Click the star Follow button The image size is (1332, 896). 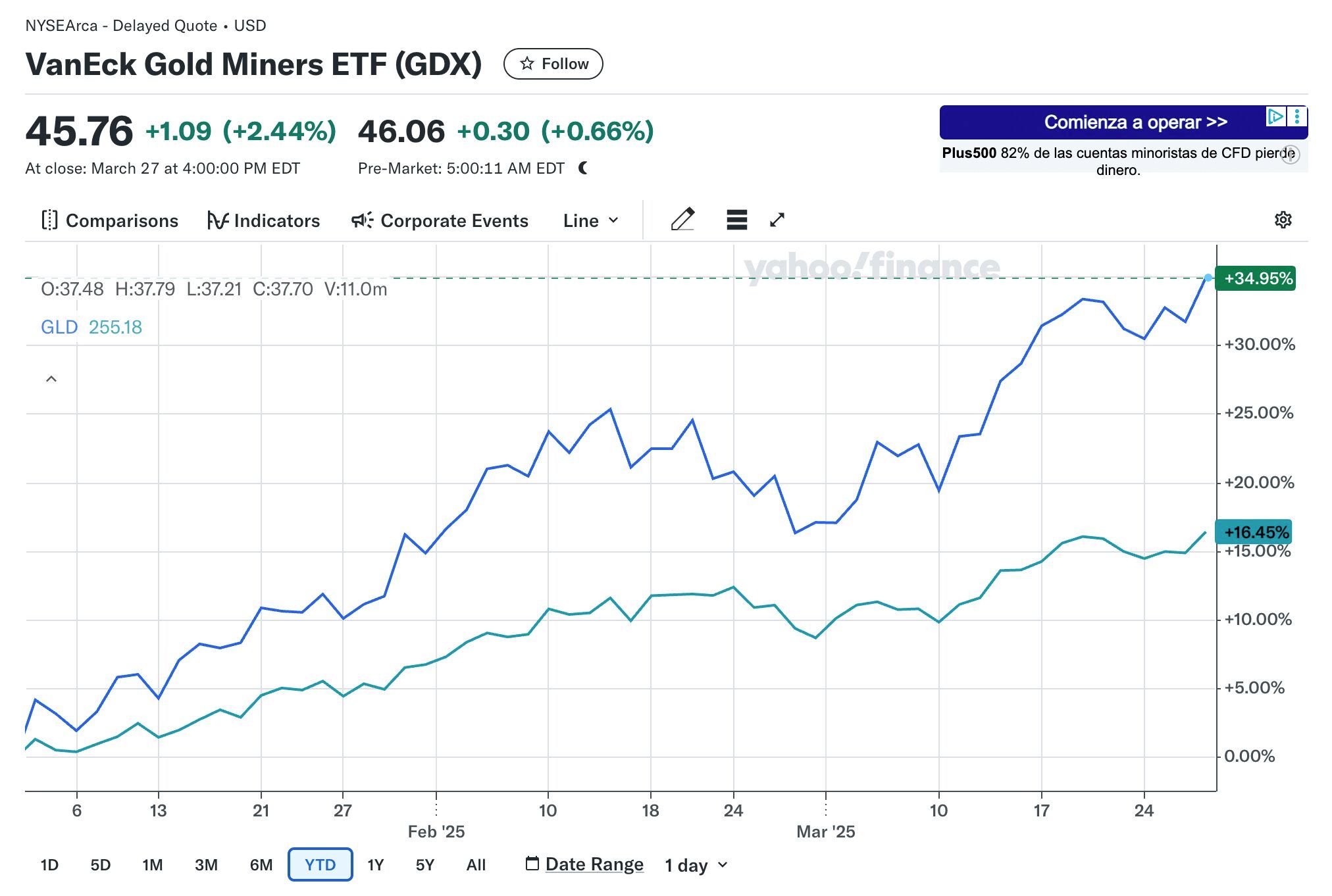(553, 64)
